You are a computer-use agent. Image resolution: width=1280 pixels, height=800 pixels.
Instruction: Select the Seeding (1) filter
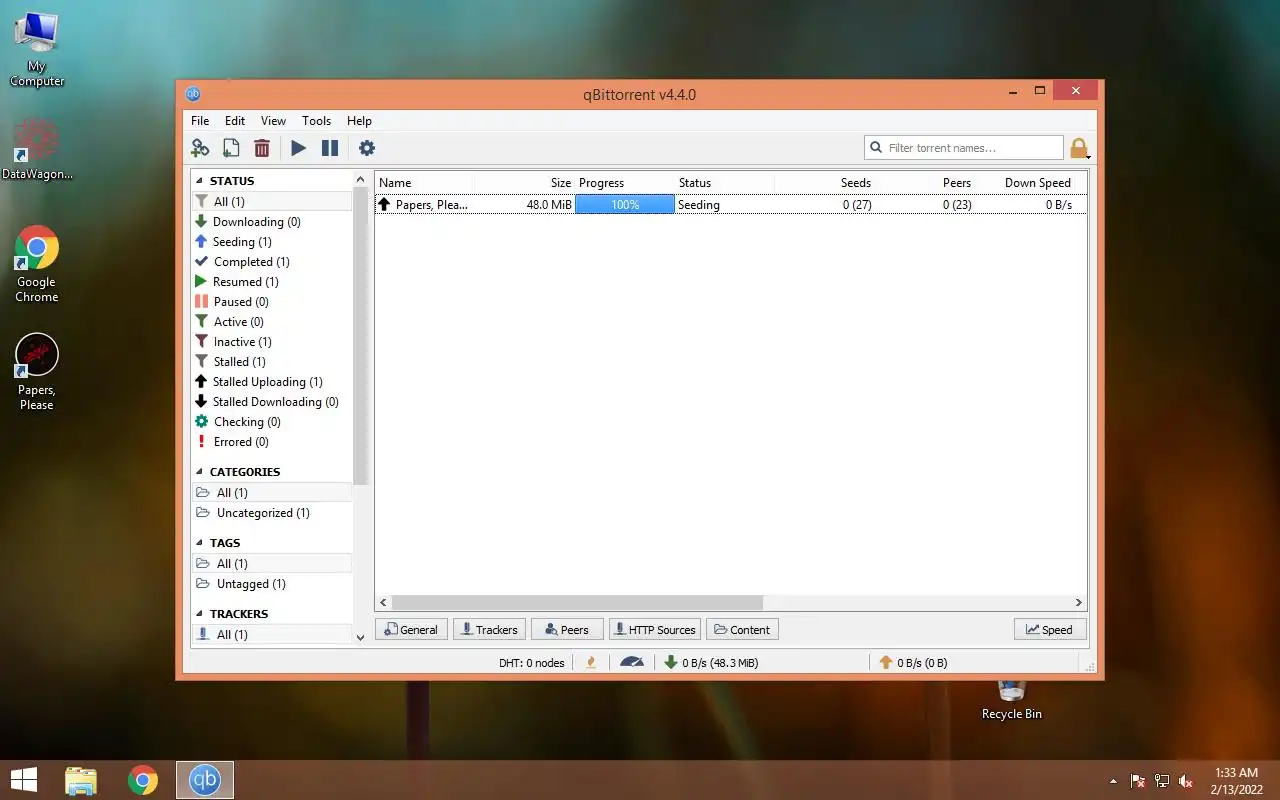coord(272,242)
